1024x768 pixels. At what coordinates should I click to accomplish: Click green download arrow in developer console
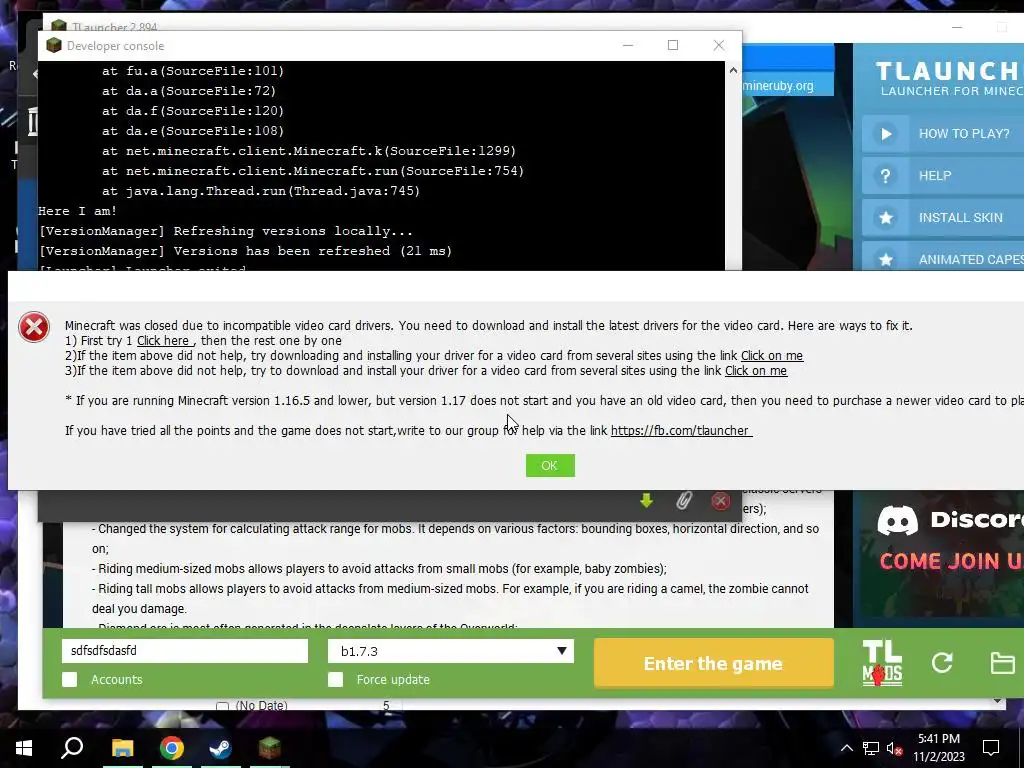click(x=647, y=501)
